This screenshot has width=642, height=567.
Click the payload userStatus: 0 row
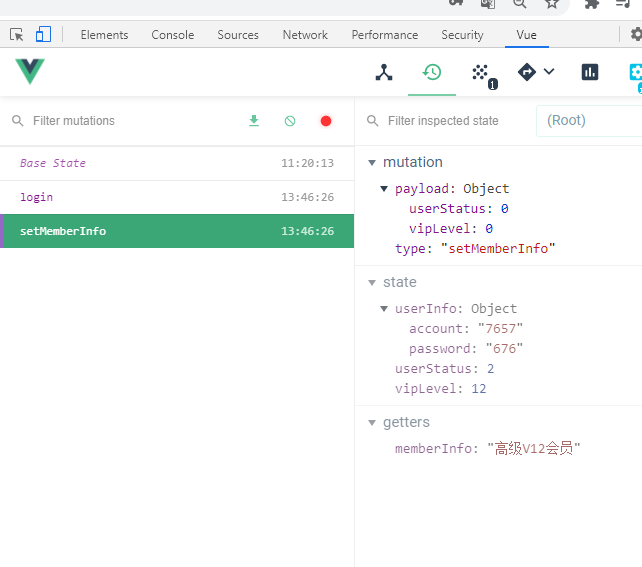pos(459,209)
